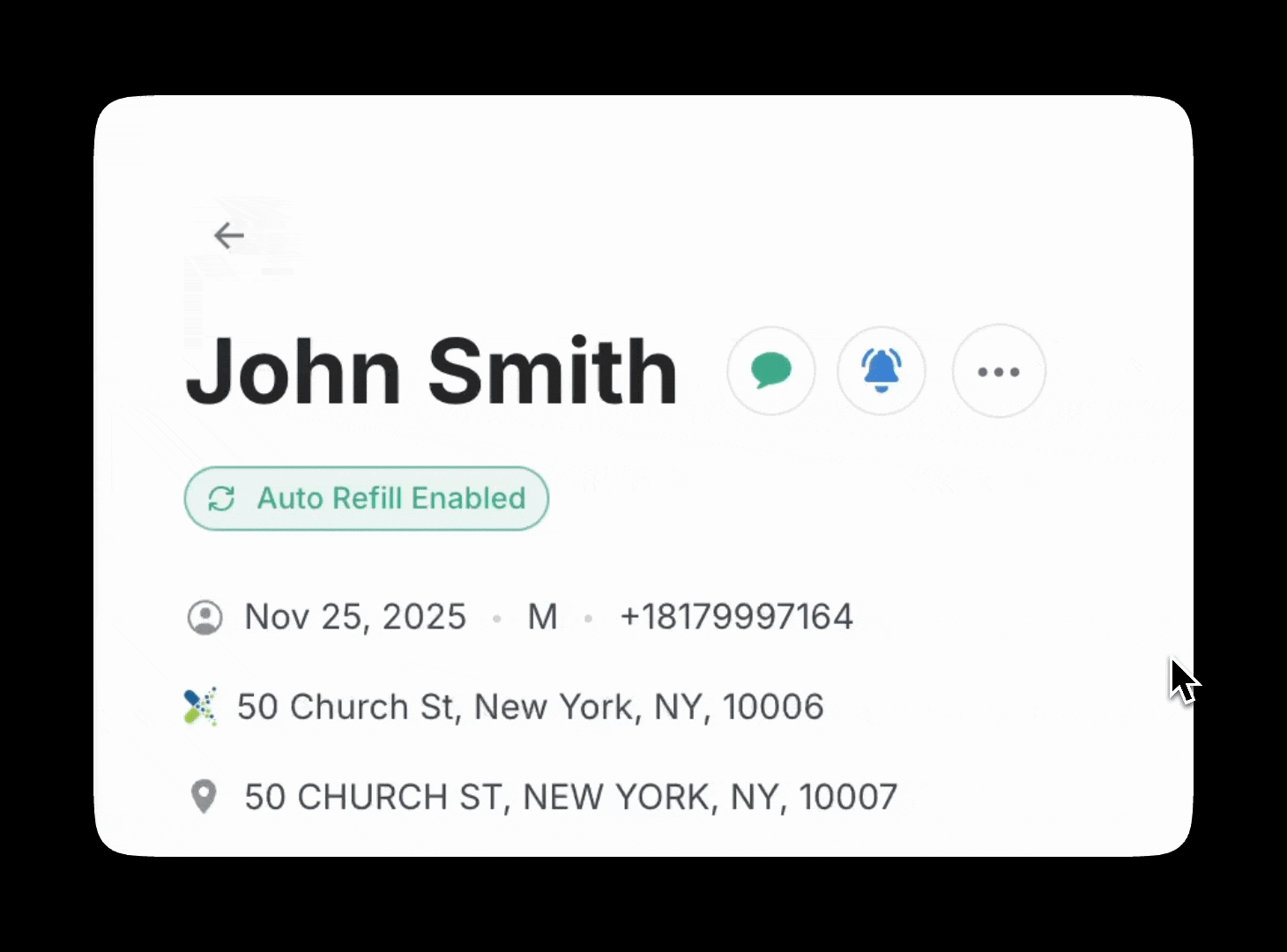Image resolution: width=1287 pixels, height=952 pixels.
Task: Click the gray location pin icon
Action: pyautogui.click(x=204, y=797)
